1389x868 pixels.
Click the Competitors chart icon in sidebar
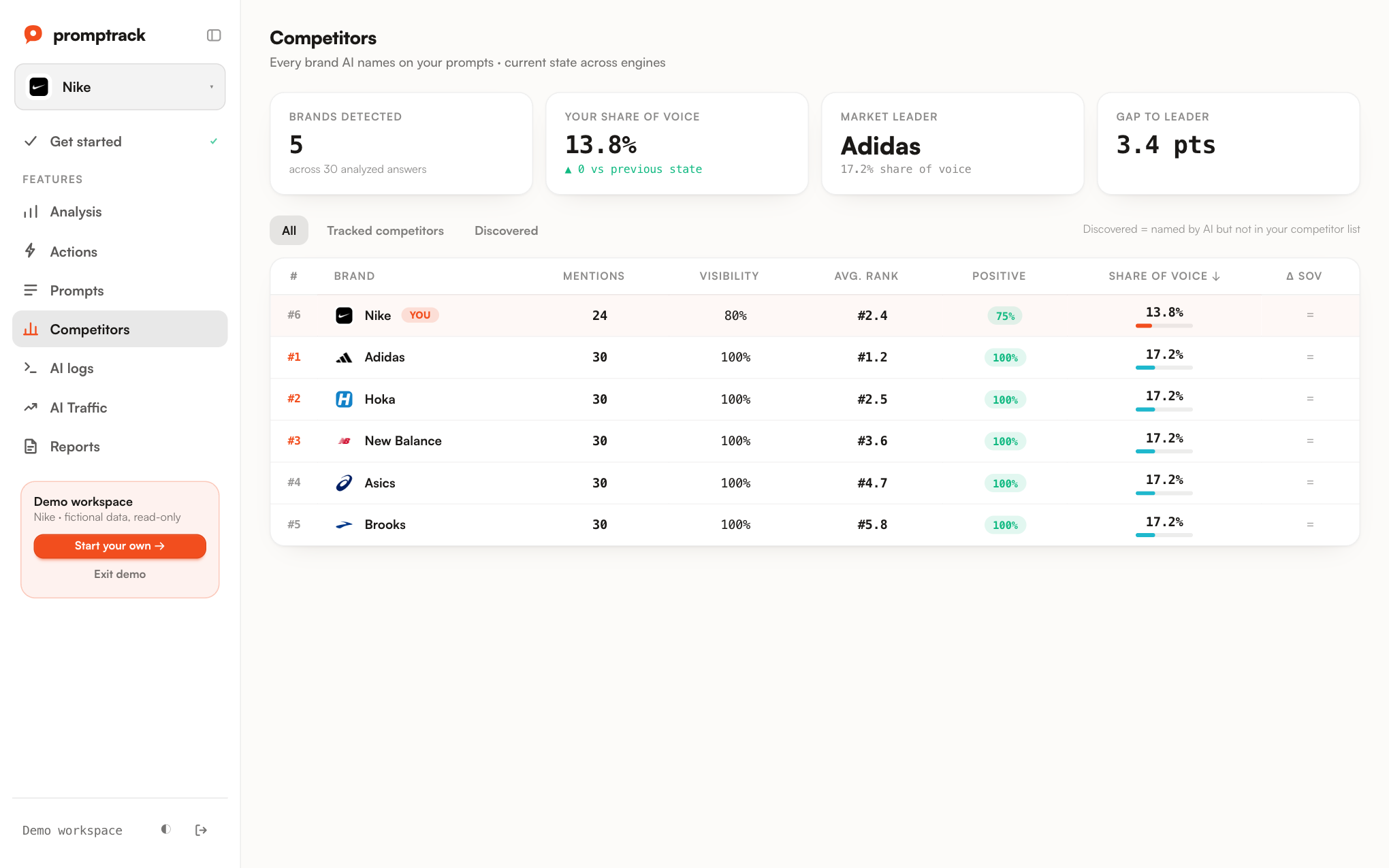pos(31,329)
